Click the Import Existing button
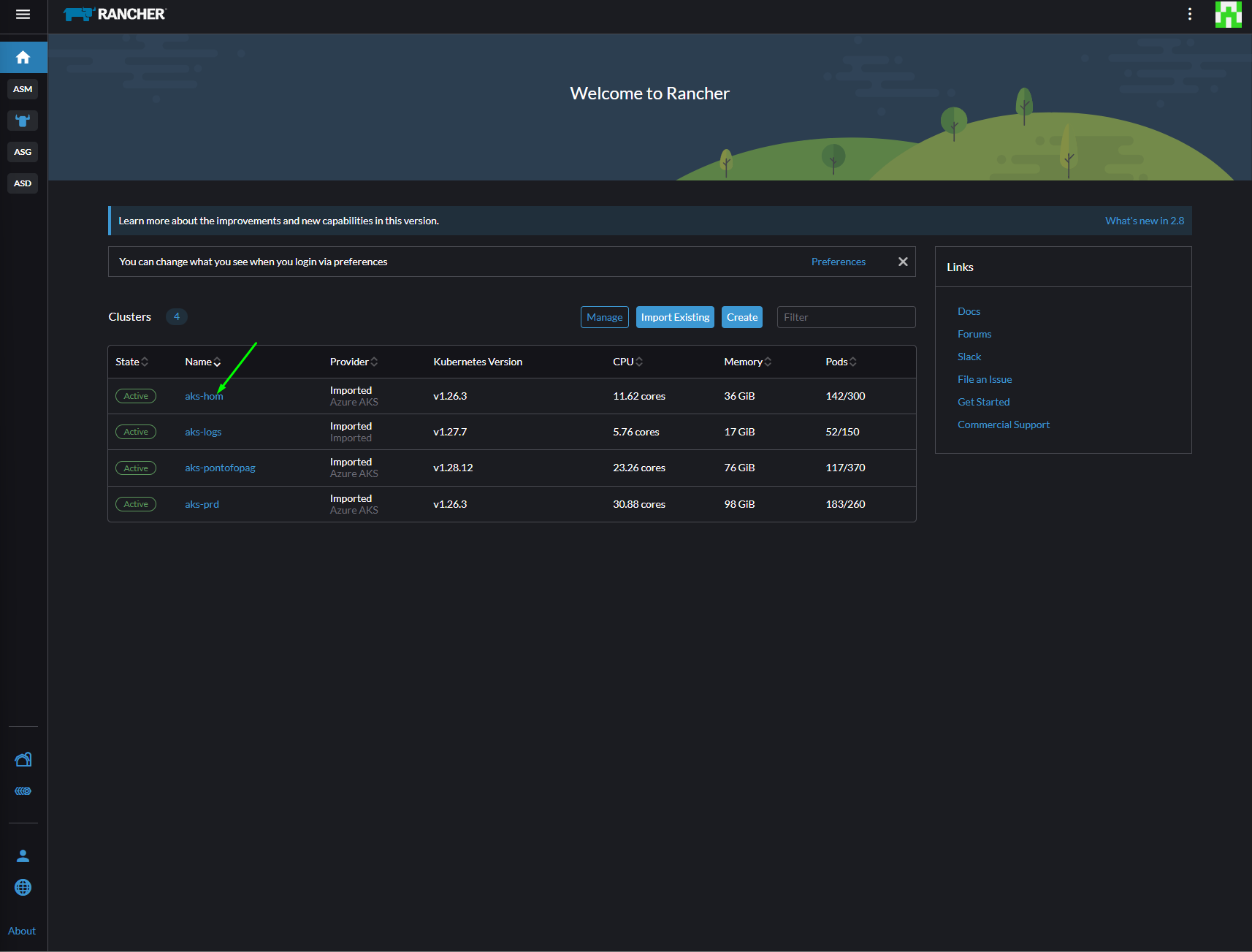The width and height of the screenshot is (1252, 952). [675, 317]
